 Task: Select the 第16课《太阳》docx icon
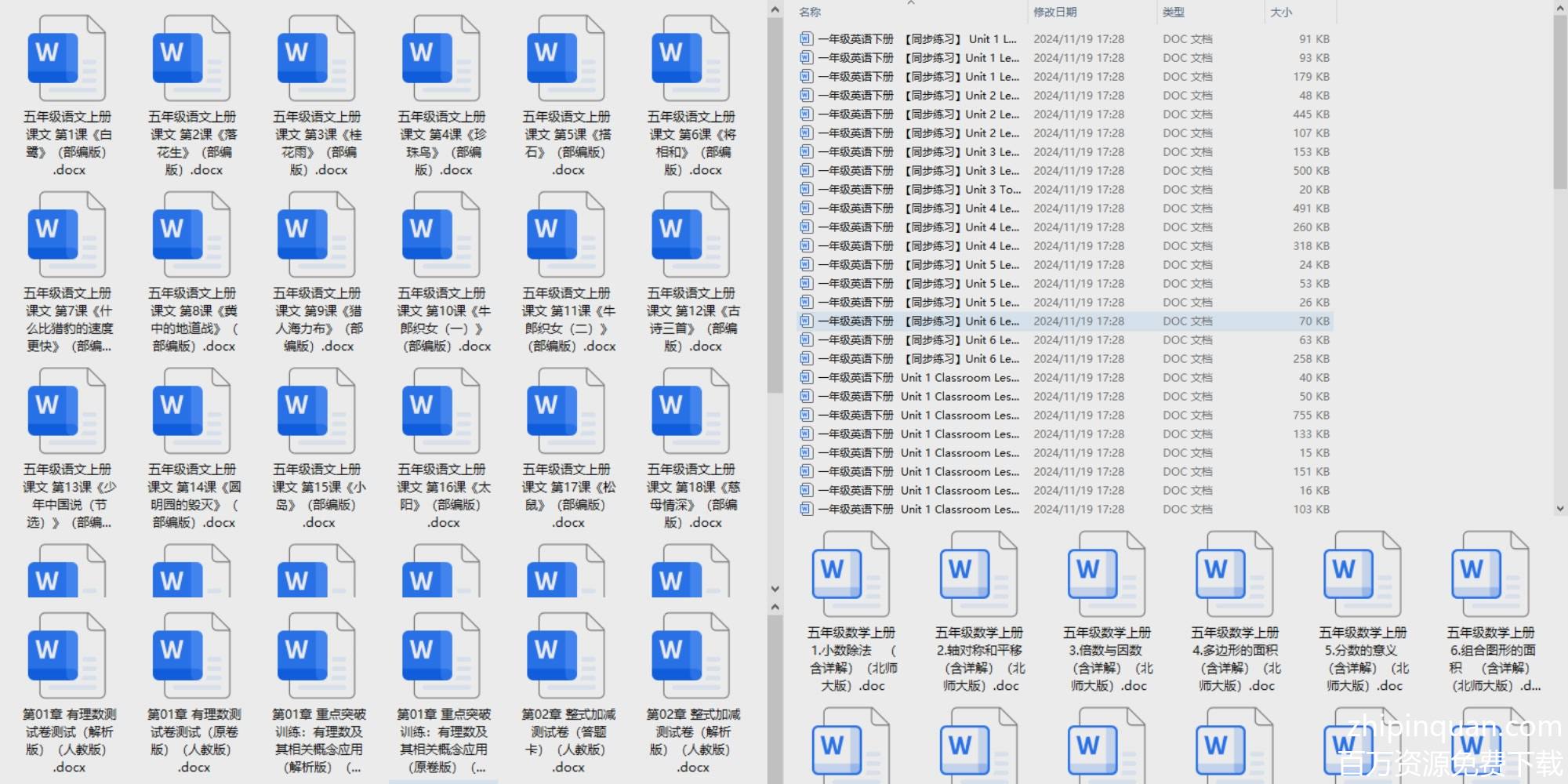tap(441, 412)
